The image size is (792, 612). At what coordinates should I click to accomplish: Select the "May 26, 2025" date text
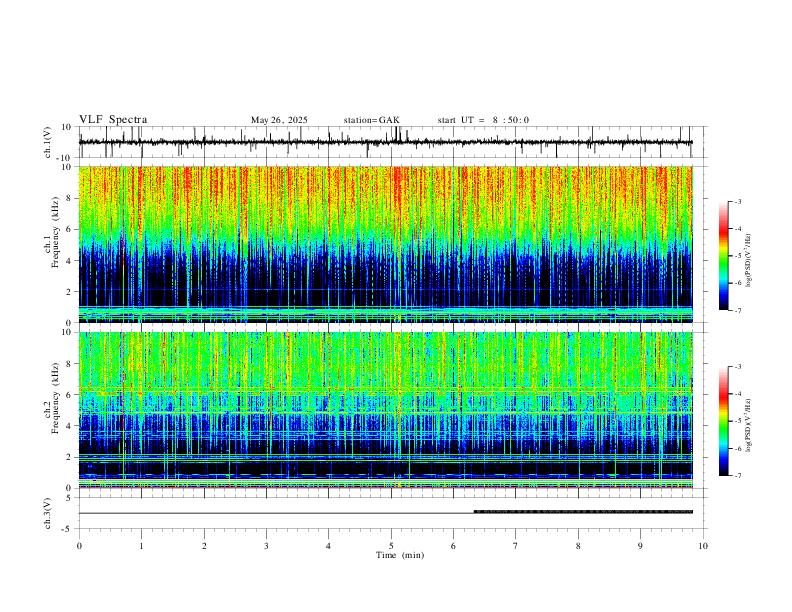point(279,120)
